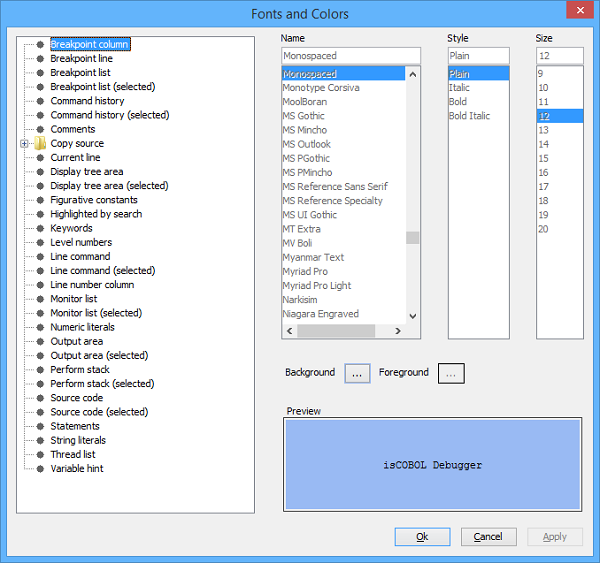This screenshot has height=563, width=600.
Task: Select Breakpoint line in the tree
Action: 81,59
